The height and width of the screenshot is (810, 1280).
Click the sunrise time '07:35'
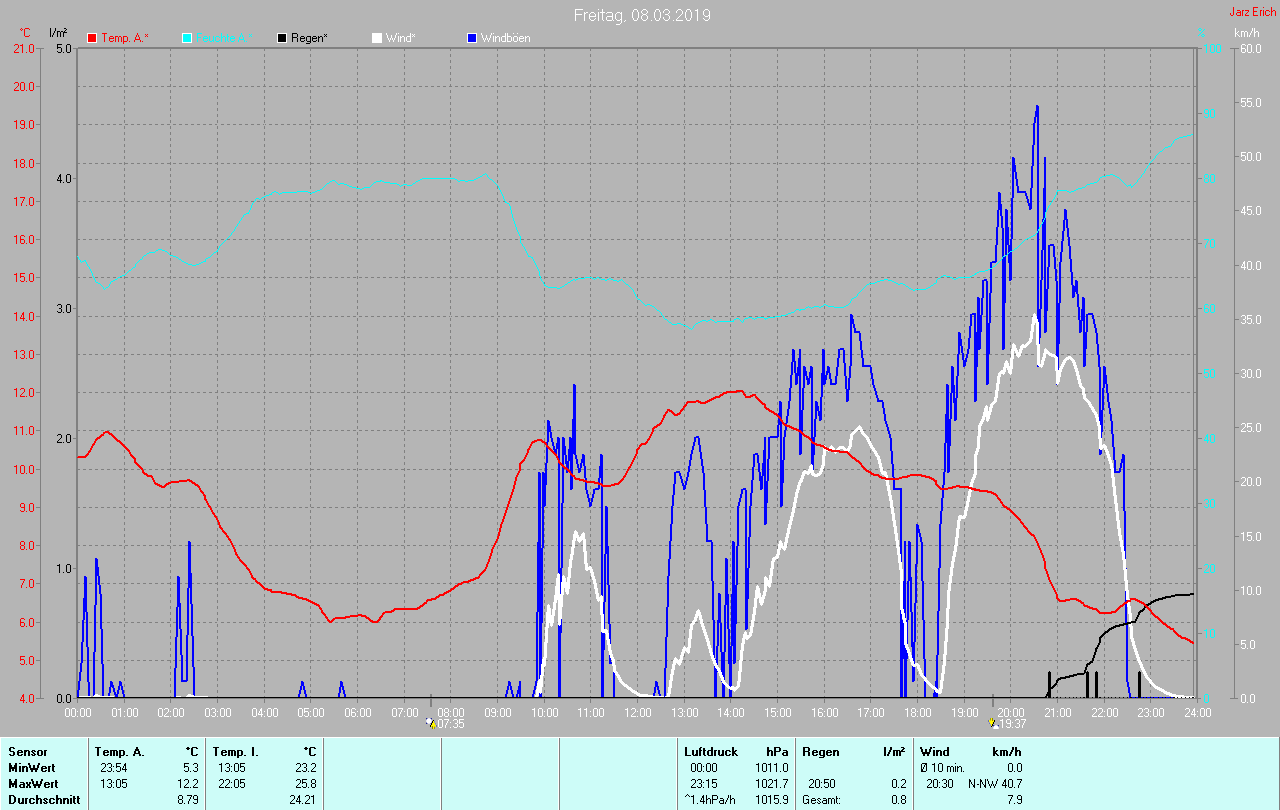click(x=451, y=723)
